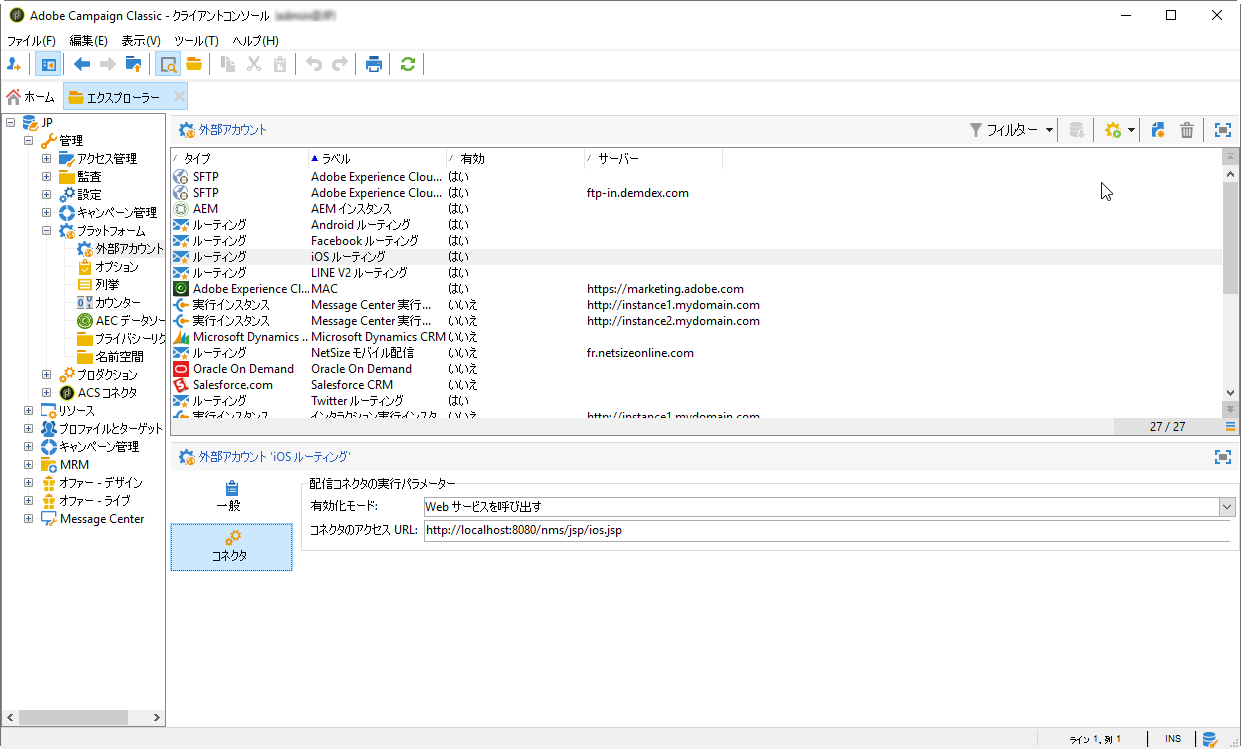The image size is (1241, 749).
Task: Select Message Center in the tree
Action: click(x=102, y=519)
